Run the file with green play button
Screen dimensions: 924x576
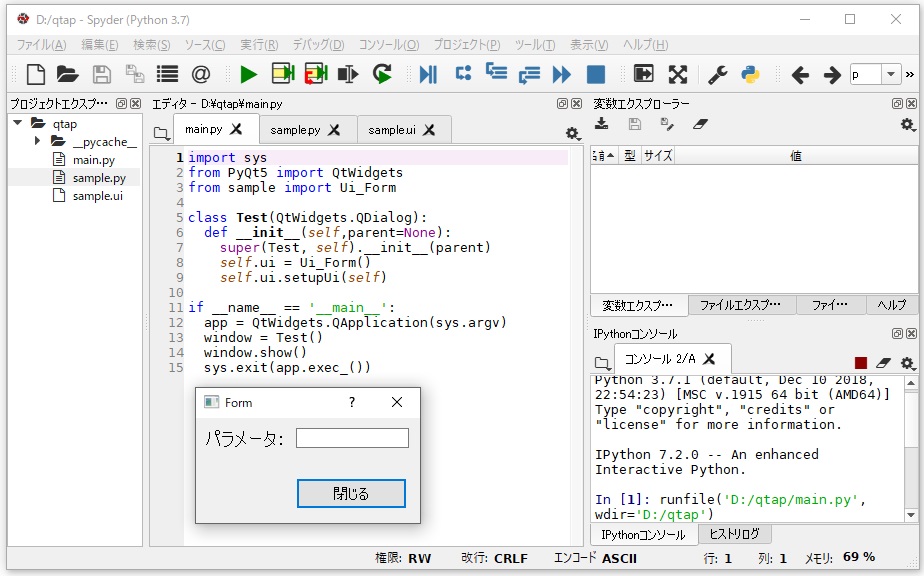(x=248, y=74)
